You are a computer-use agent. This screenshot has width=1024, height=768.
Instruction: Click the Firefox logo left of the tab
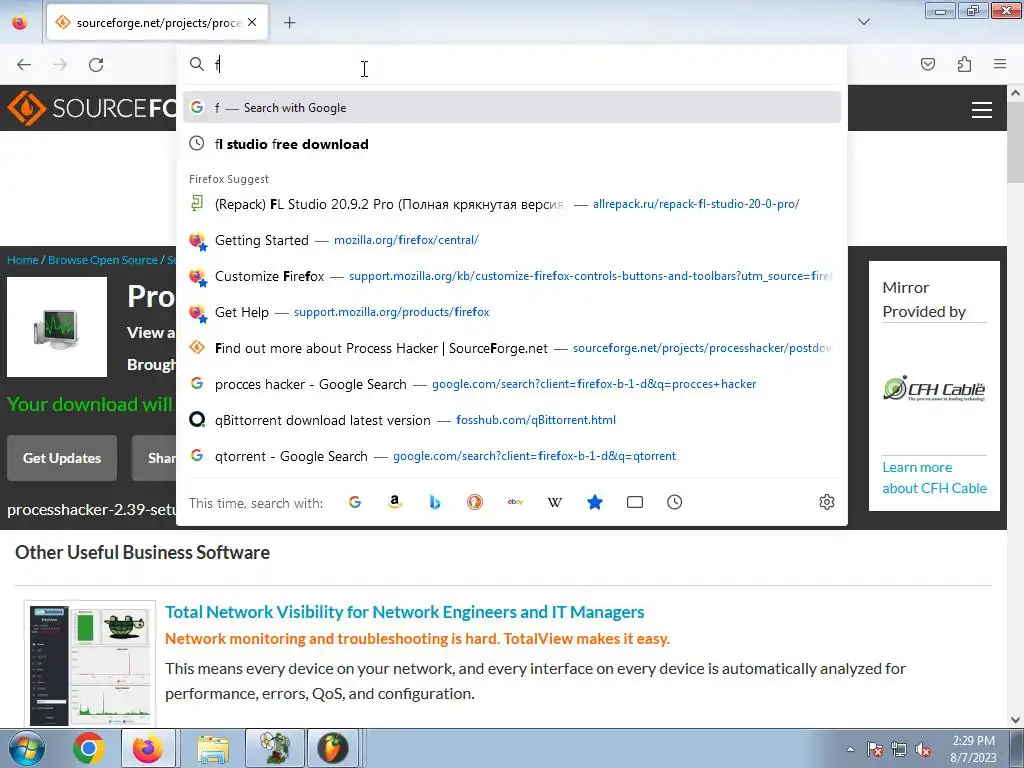(20, 22)
